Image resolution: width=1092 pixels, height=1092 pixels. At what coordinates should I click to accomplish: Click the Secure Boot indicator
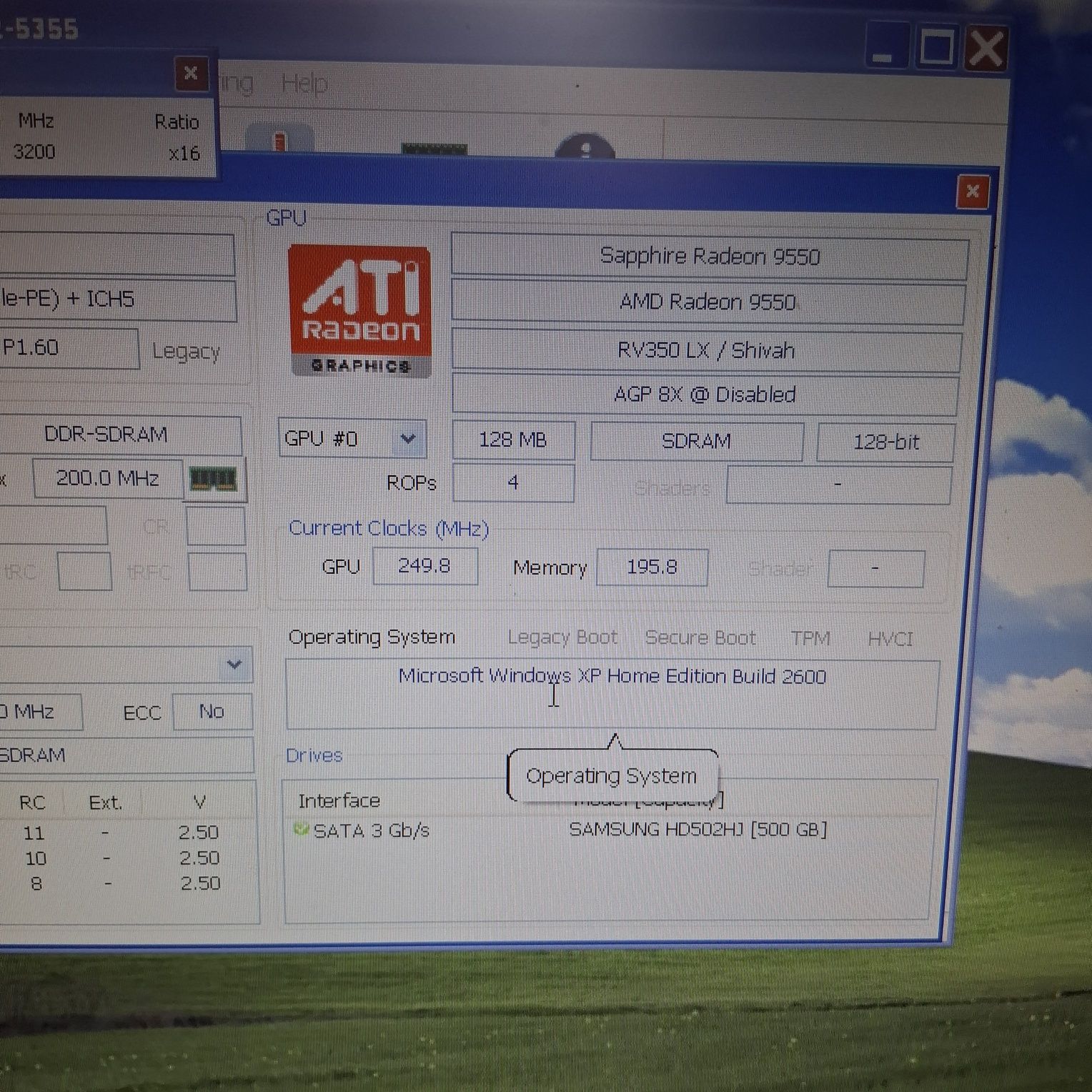click(x=700, y=637)
